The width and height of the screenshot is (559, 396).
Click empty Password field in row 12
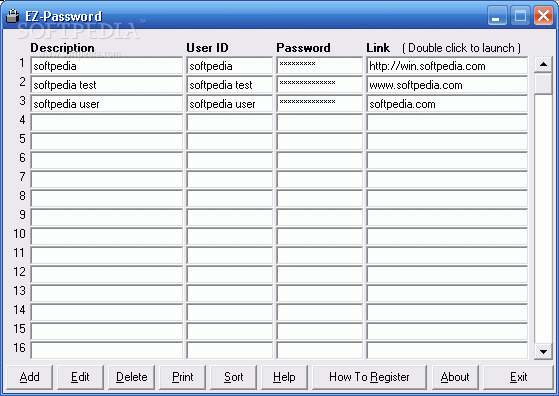tap(320, 275)
